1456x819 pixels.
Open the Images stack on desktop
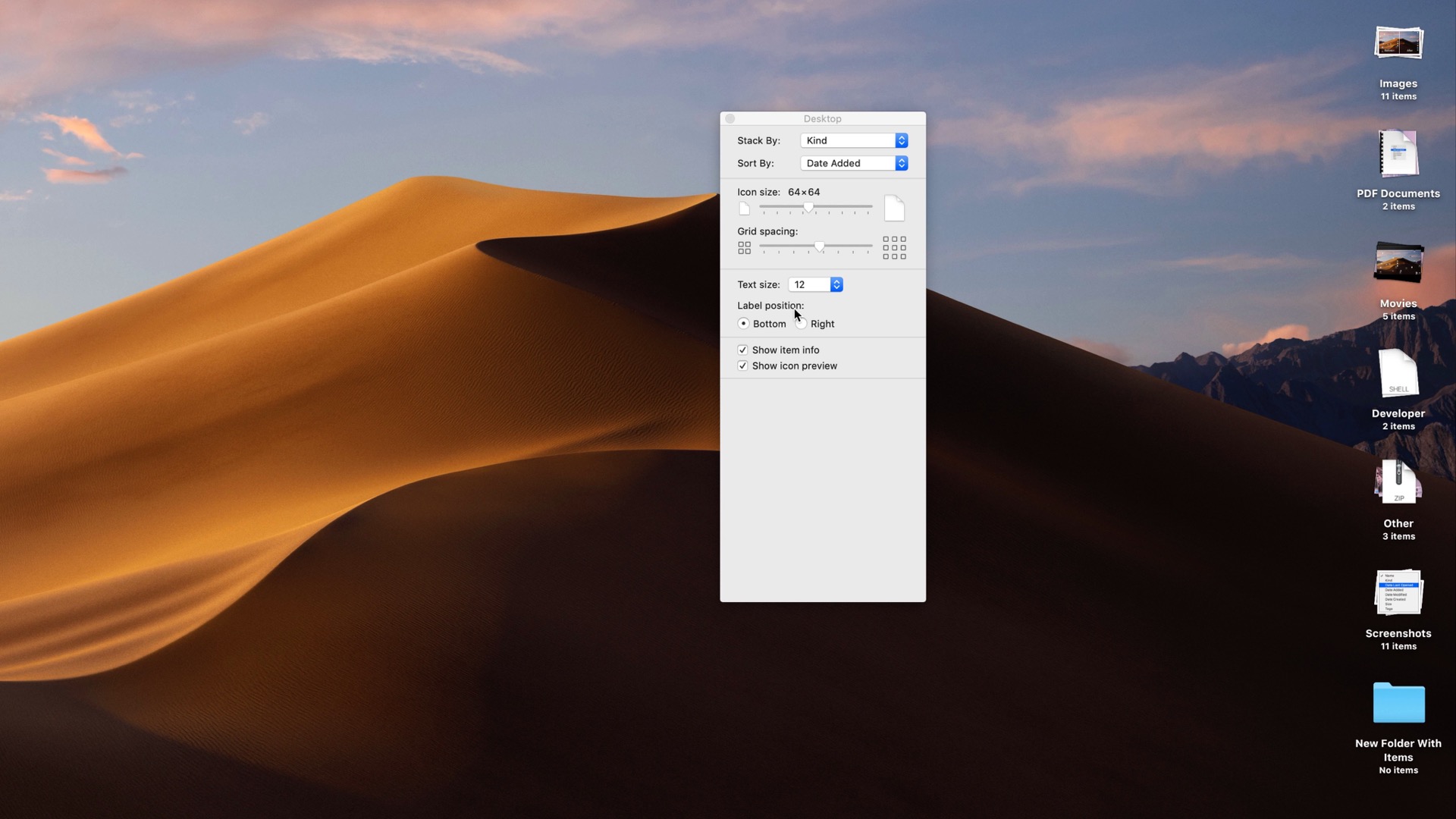point(1398,44)
